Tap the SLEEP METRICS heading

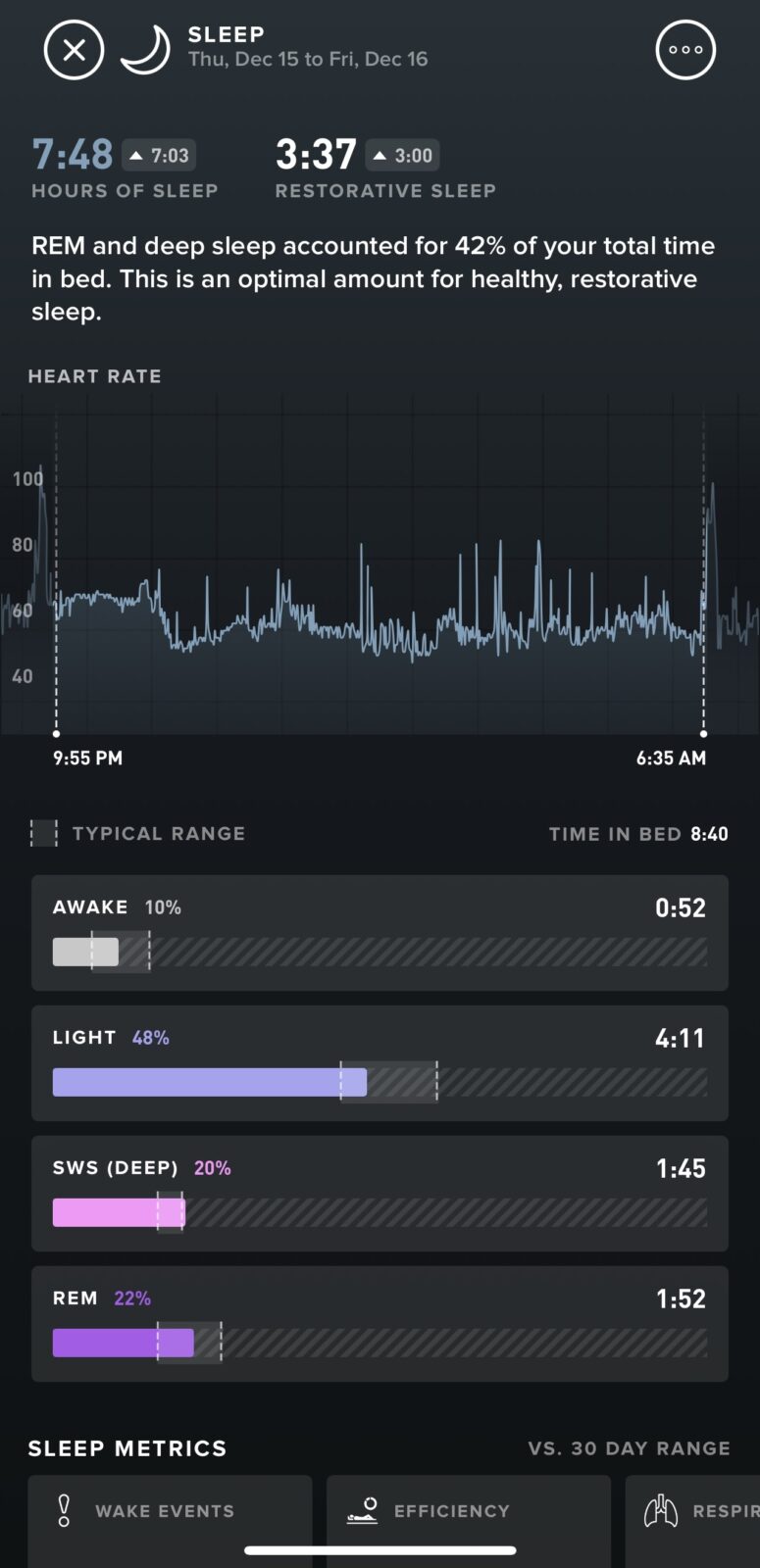coord(127,1448)
